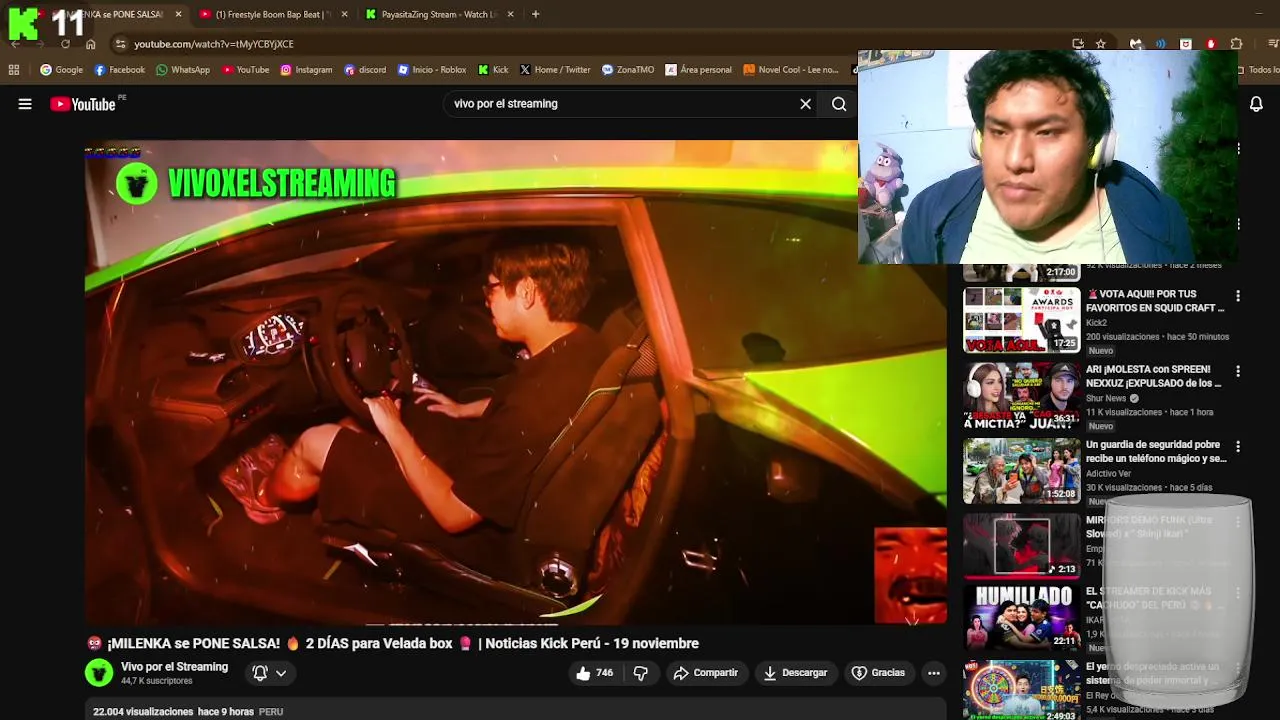Open the Google bookmark

[x=61, y=70]
